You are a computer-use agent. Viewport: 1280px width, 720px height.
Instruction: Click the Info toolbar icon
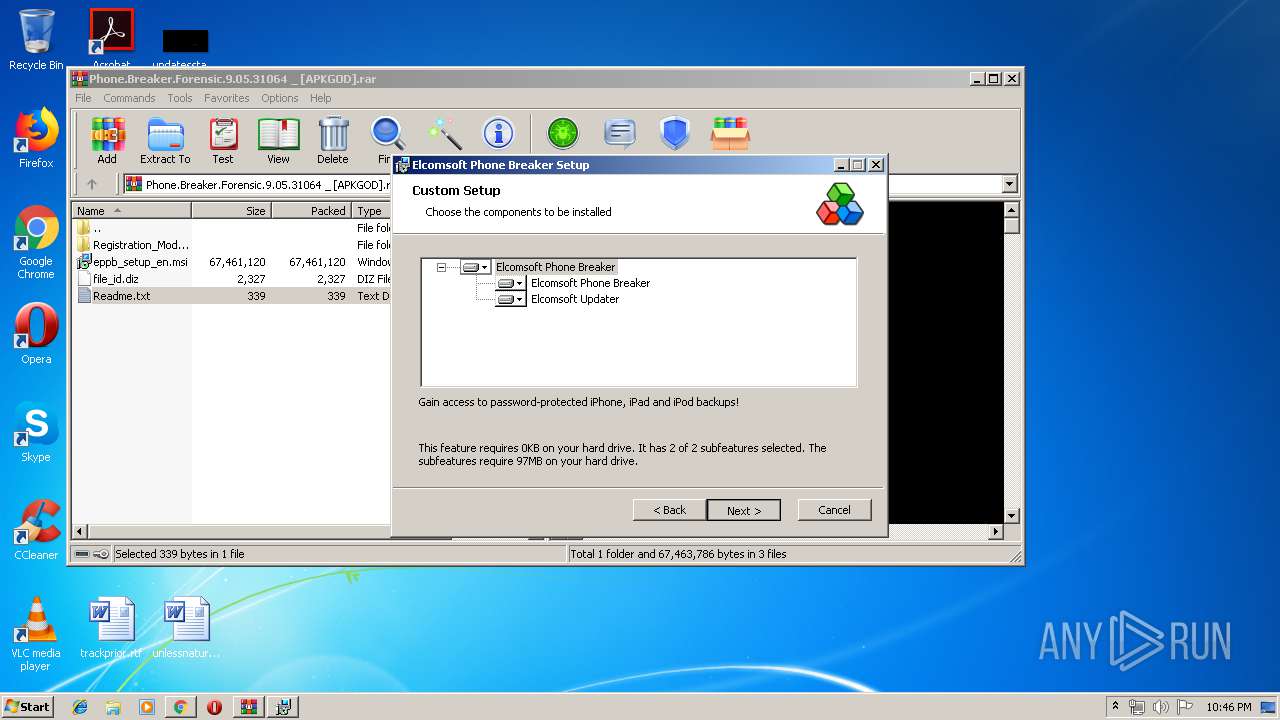498,133
